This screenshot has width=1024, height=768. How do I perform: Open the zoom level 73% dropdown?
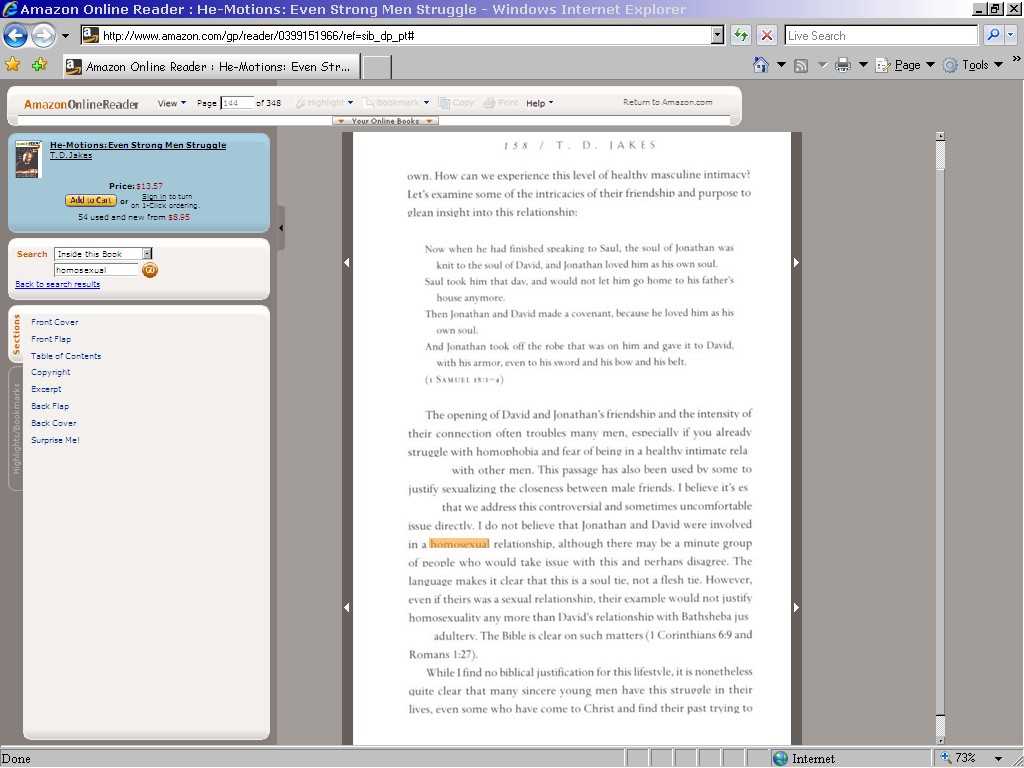coord(997,758)
